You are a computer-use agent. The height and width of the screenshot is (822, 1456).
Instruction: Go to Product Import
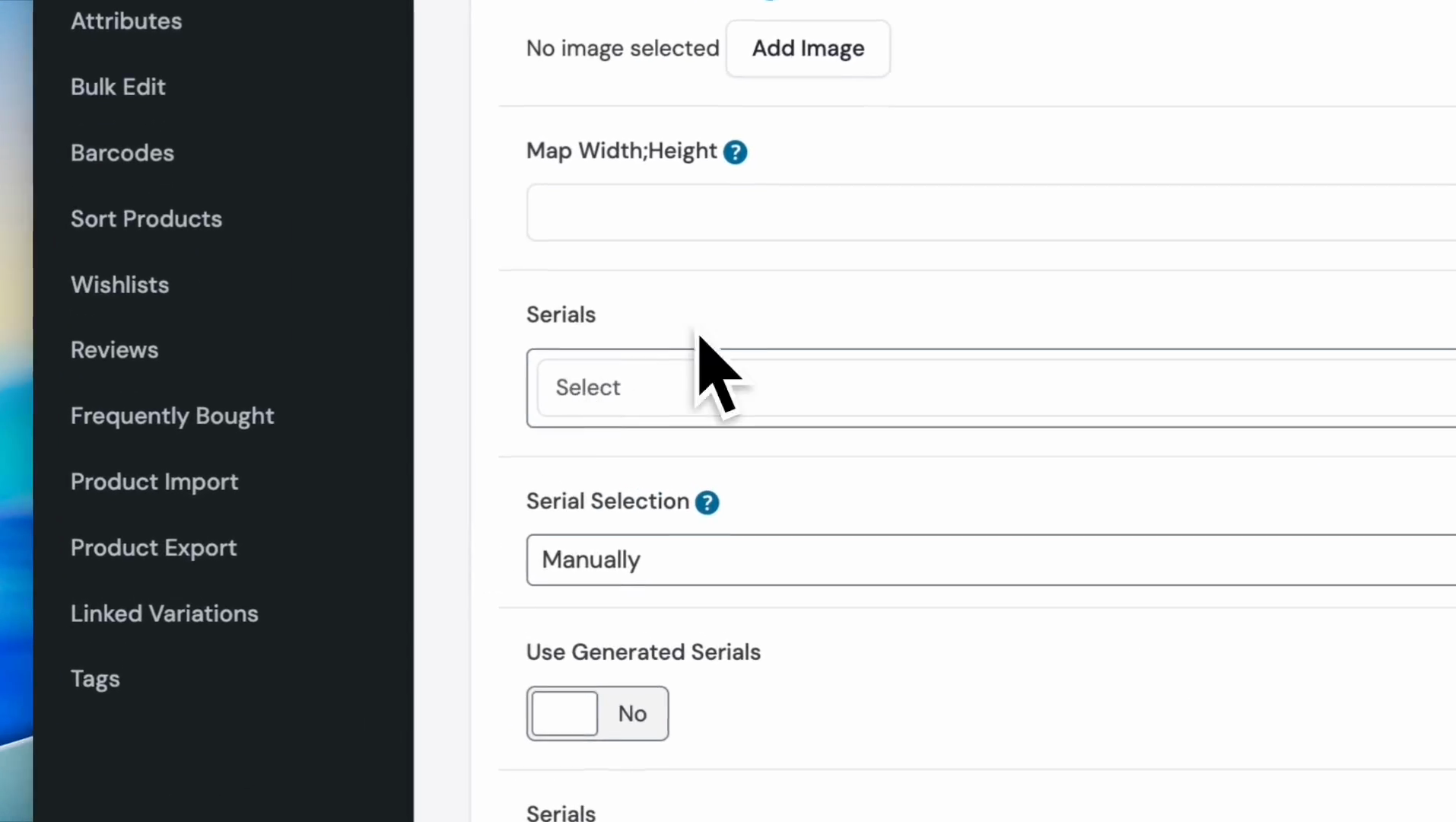pos(154,482)
